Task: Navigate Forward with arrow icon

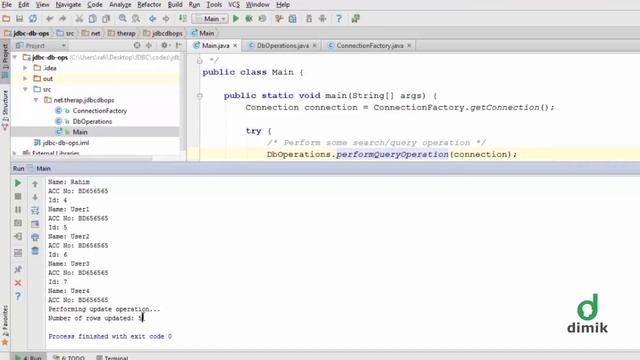Action: pyautogui.click(x=166, y=19)
